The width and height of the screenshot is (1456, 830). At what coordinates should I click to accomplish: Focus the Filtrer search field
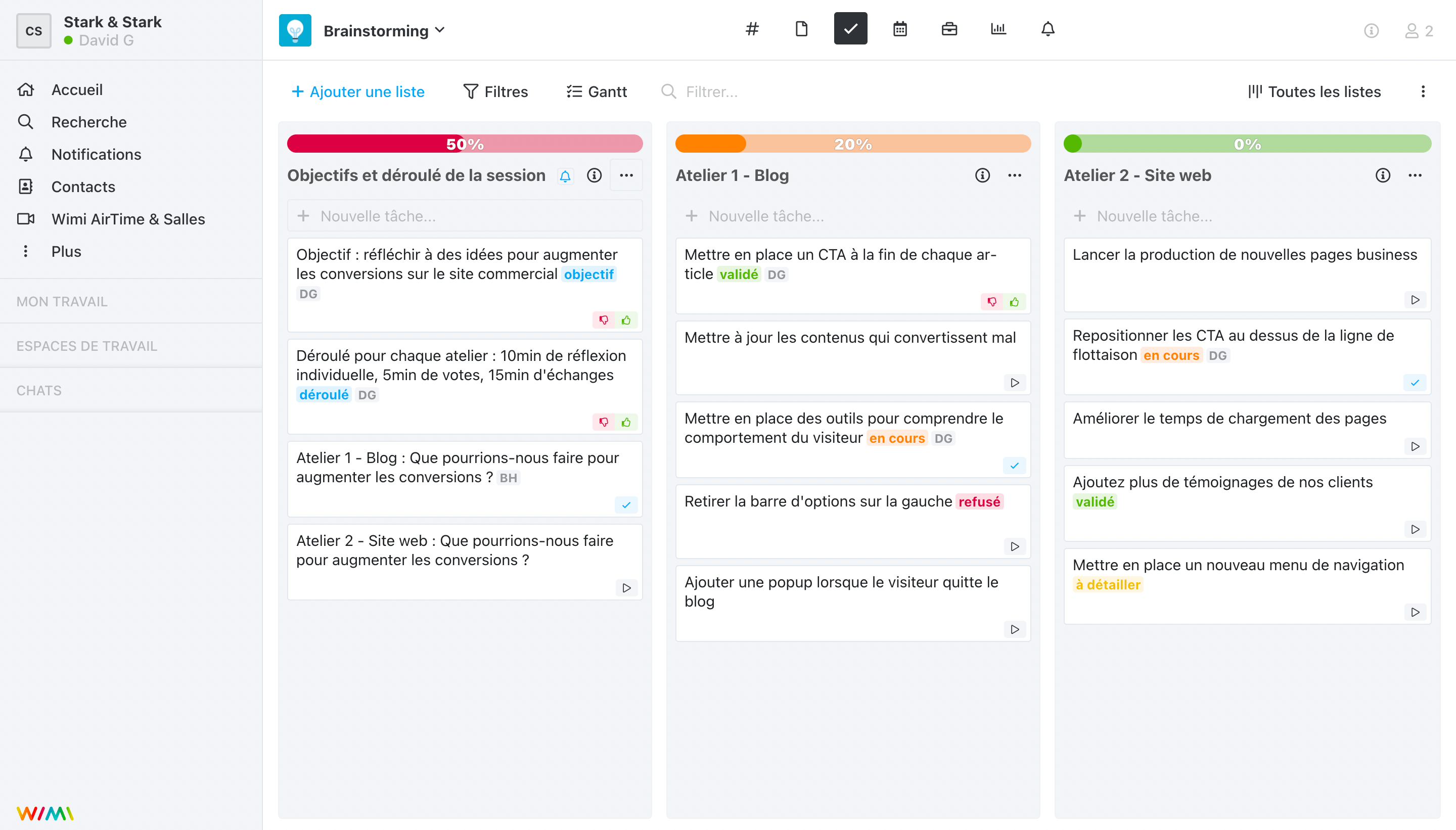pos(711,91)
